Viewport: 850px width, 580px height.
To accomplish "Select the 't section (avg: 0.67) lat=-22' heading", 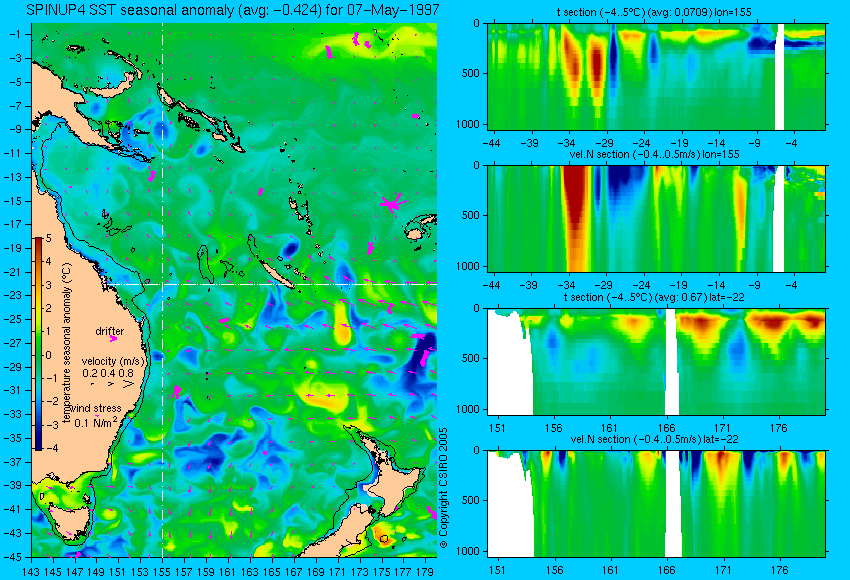I will click(x=654, y=297).
